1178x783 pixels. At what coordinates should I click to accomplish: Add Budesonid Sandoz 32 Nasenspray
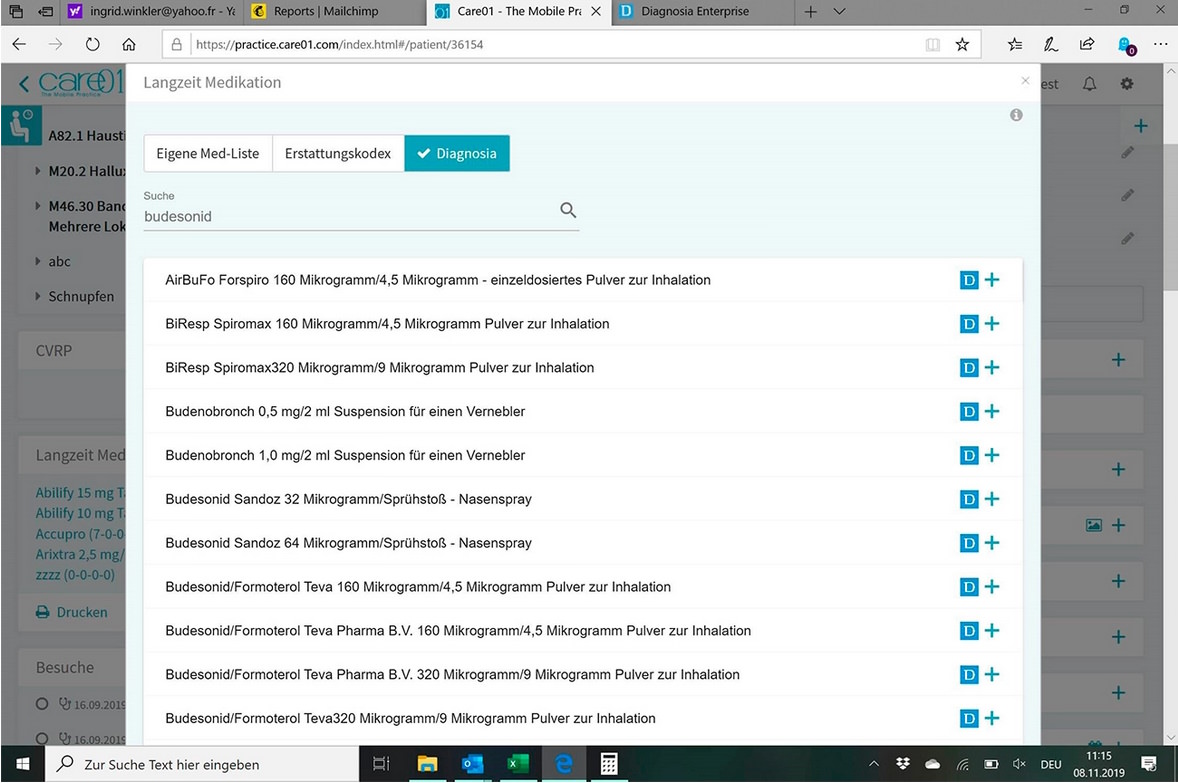(x=992, y=499)
